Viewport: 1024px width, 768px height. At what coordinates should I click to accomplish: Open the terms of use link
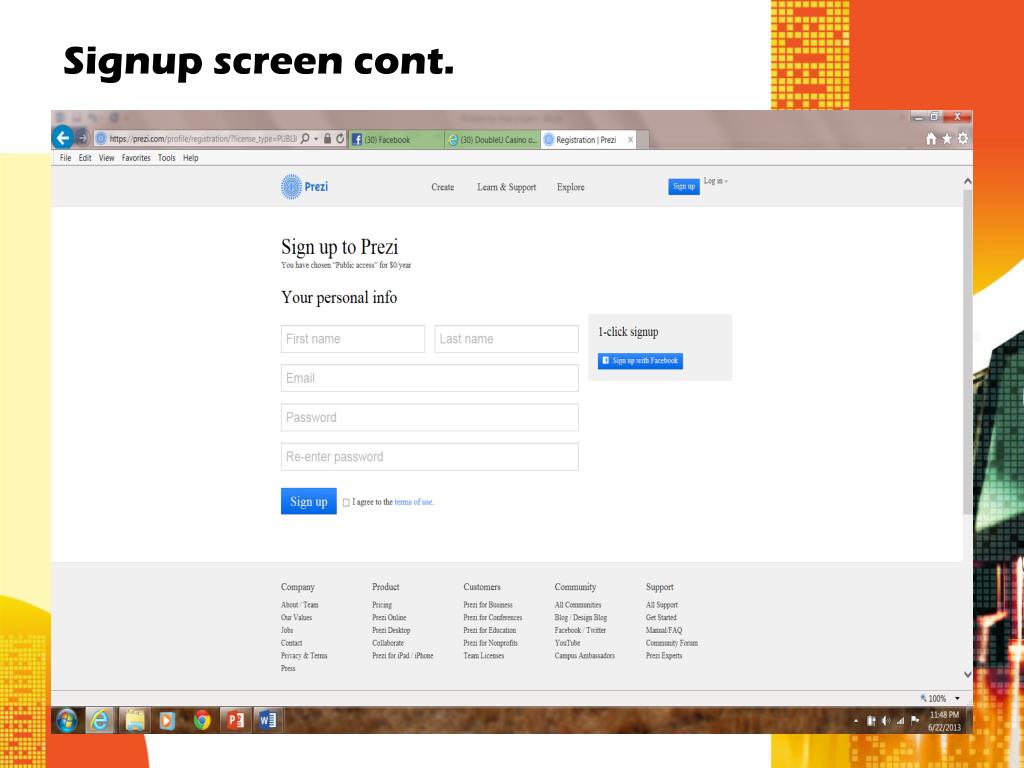[x=414, y=502]
